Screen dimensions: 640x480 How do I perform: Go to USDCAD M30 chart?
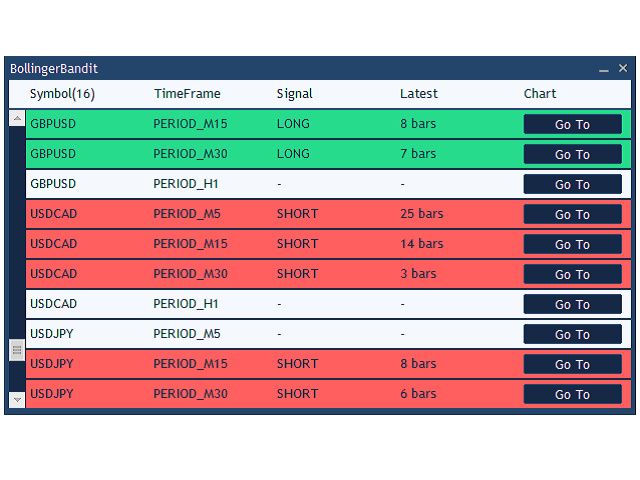point(572,274)
